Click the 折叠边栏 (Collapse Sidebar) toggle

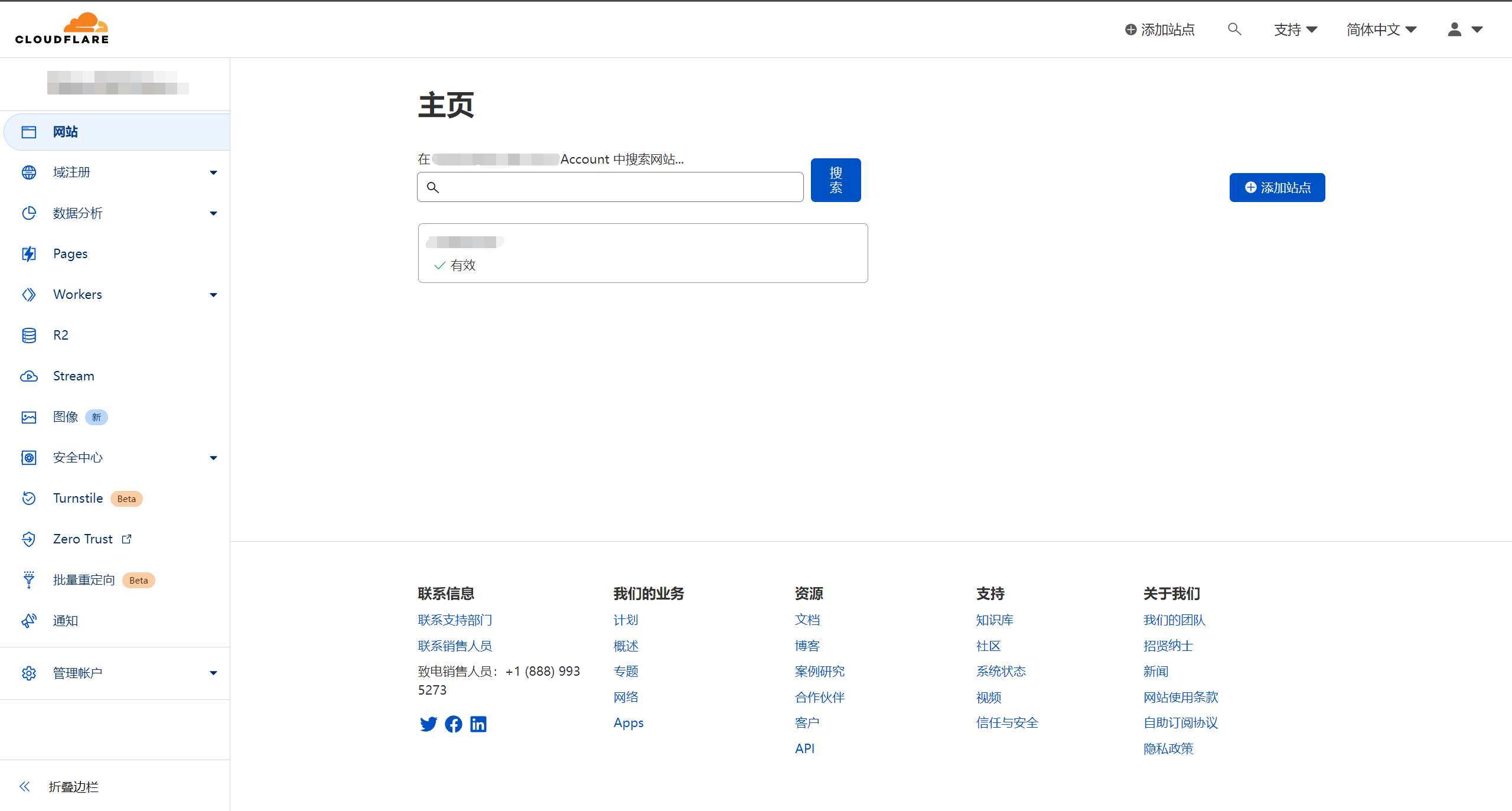pyautogui.click(x=55, y=786)
